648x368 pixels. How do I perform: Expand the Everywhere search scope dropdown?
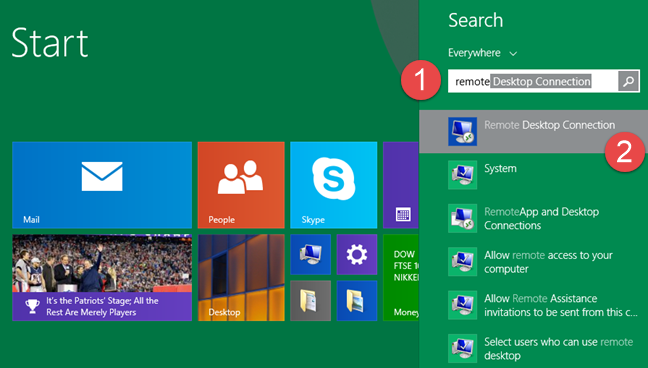(482, 53)
